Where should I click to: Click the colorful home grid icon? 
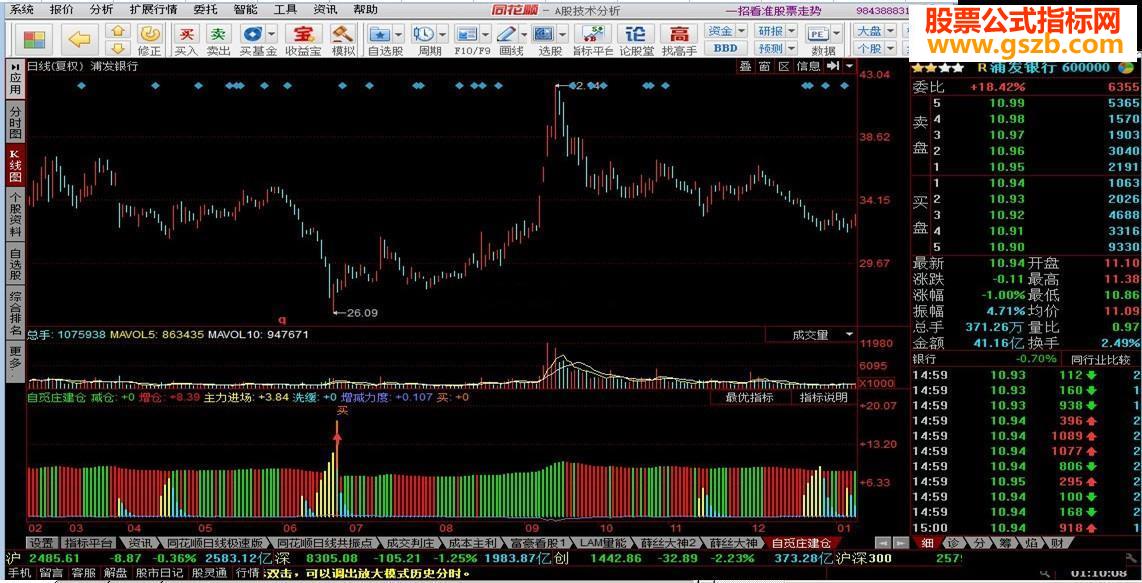(x=34, y=39)
